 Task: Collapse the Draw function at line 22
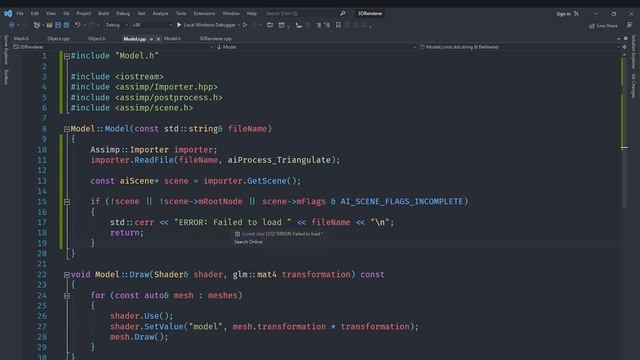tap(67, 275)
